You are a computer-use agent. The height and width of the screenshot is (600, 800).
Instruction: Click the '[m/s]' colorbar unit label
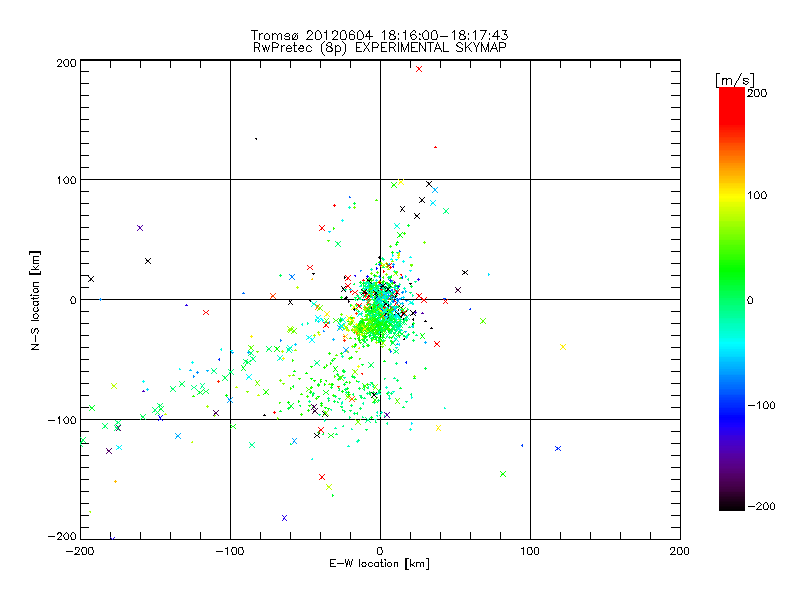point(735,80)
